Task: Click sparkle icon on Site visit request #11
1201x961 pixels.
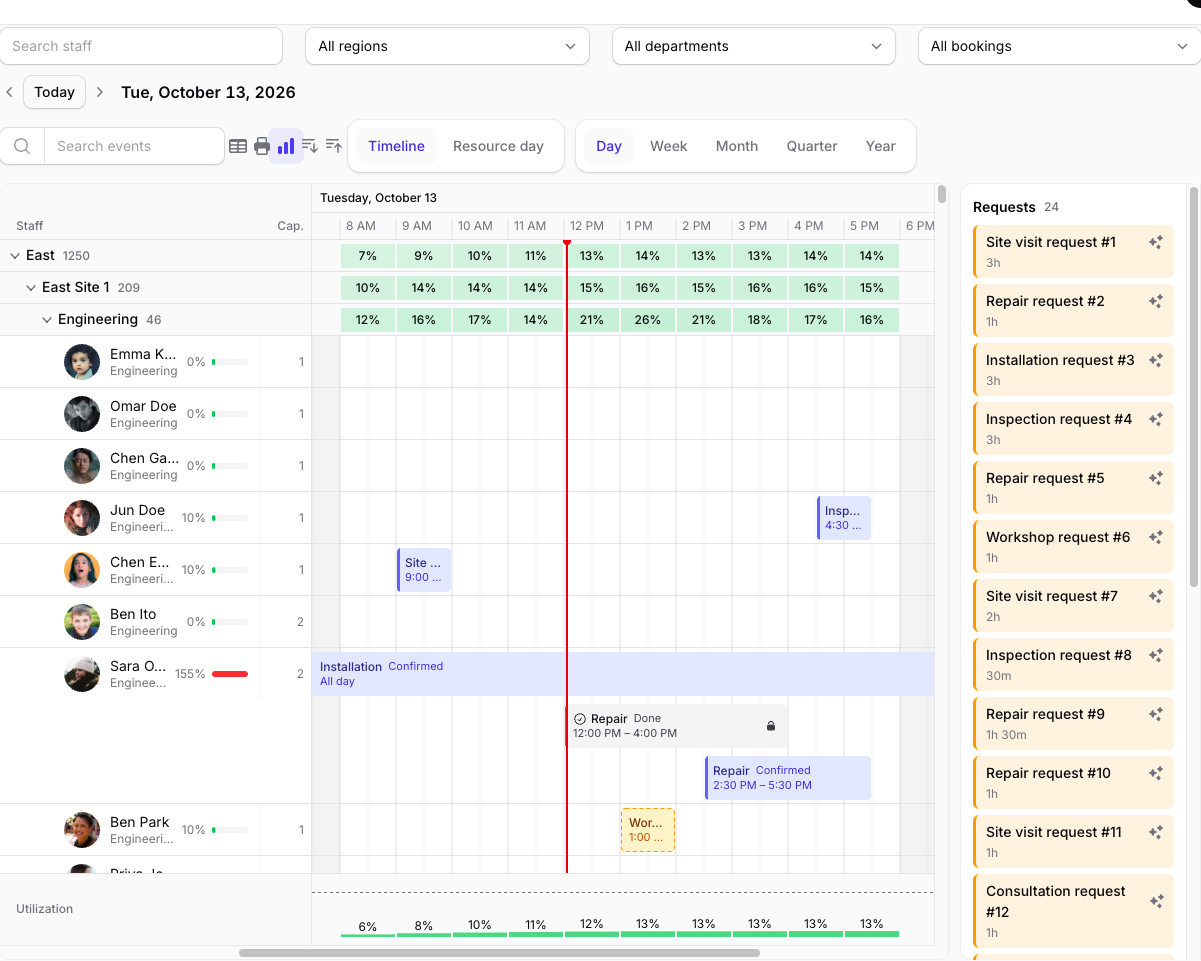Action: point(1156,832)
